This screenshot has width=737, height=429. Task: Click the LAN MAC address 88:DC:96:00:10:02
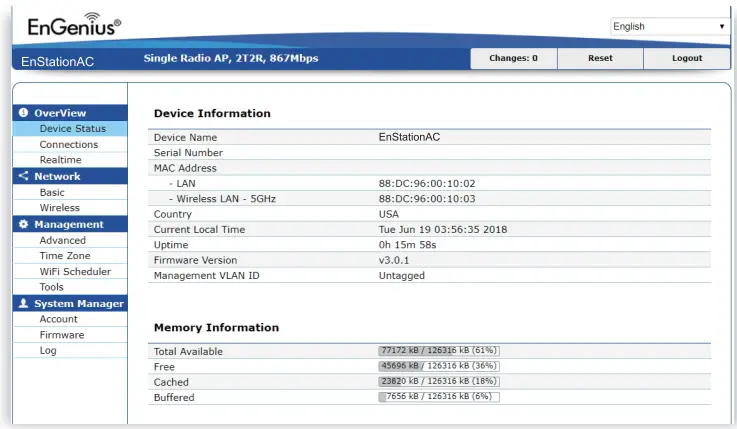point(427,183)
